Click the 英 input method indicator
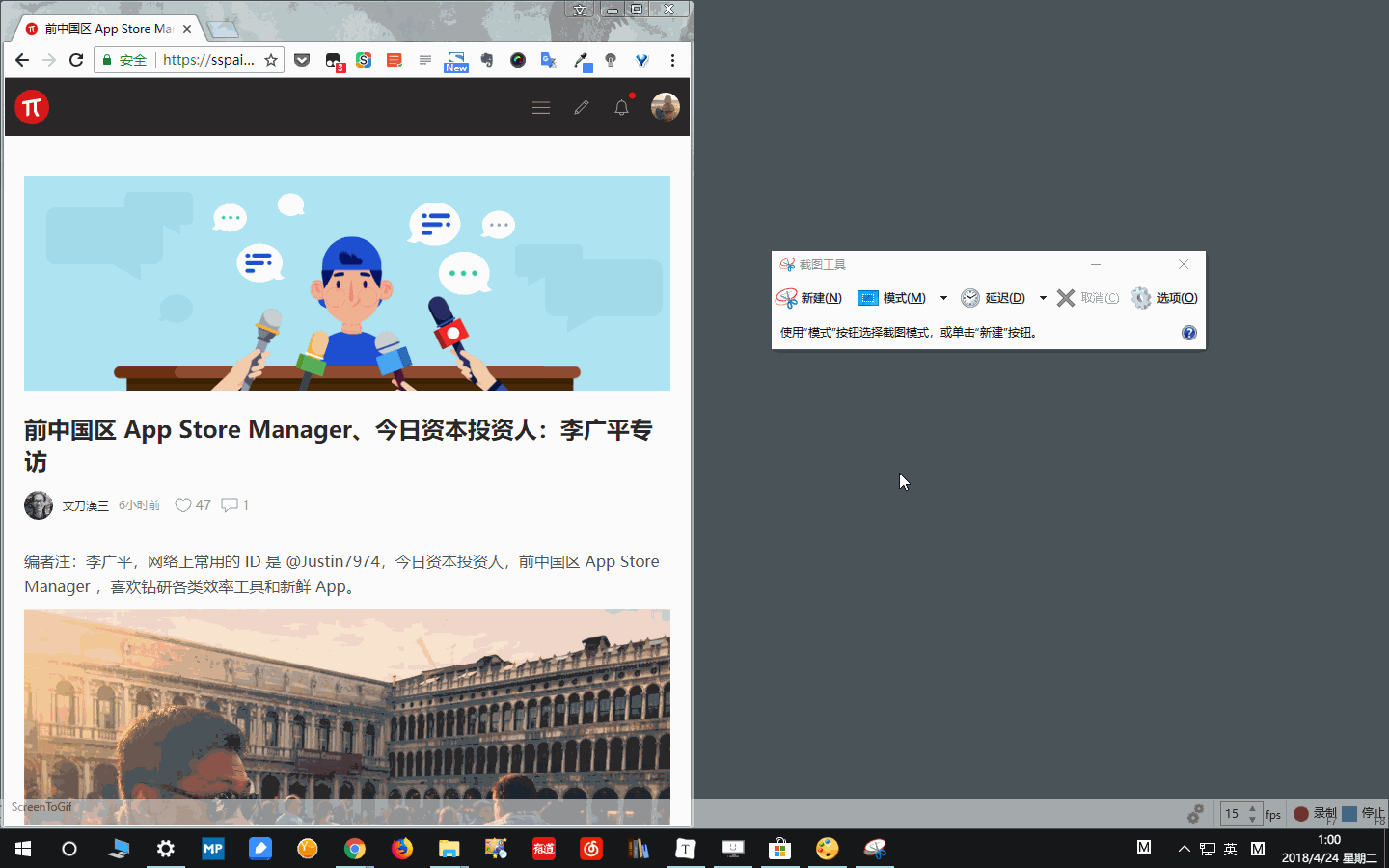 1230,849
